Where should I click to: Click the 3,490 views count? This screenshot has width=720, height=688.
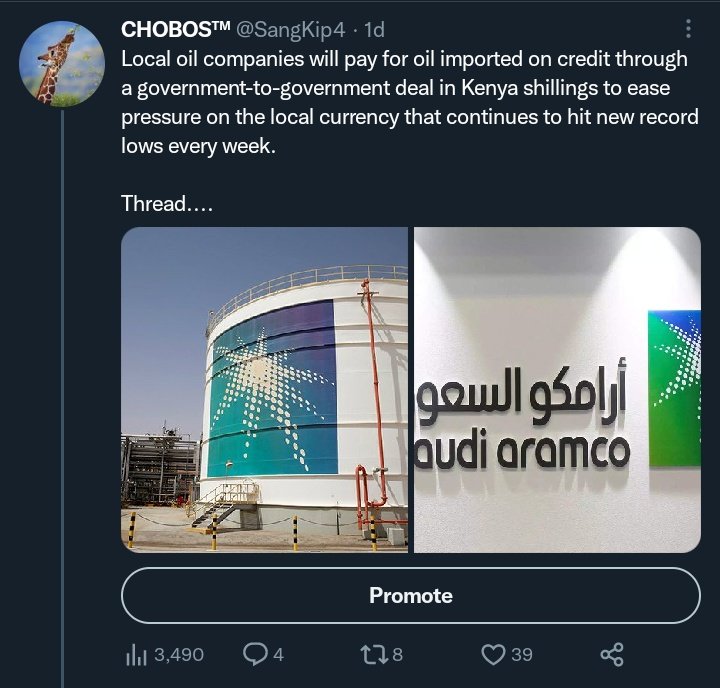179,654
